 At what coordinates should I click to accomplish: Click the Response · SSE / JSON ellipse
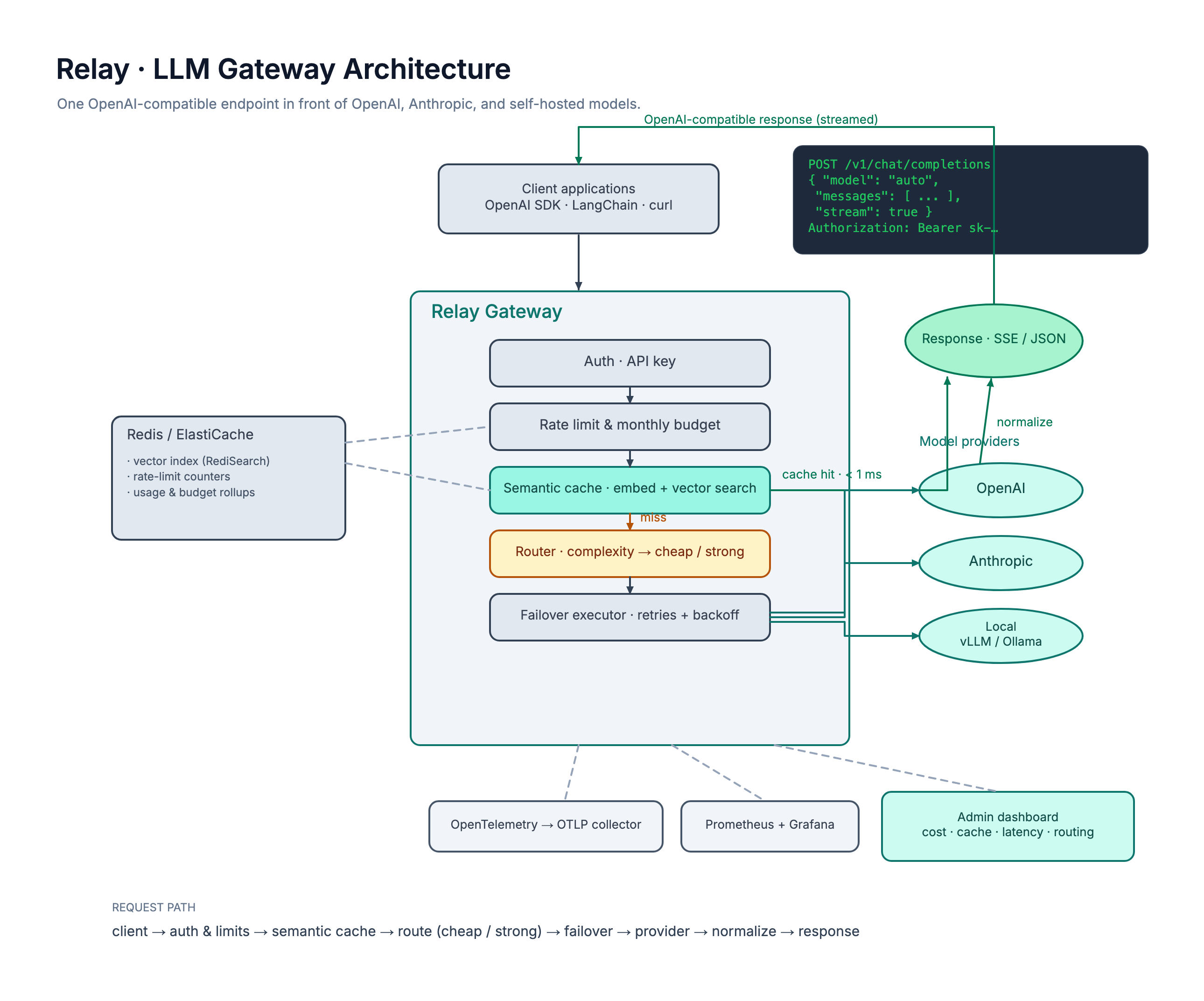(x=994, y=340)
